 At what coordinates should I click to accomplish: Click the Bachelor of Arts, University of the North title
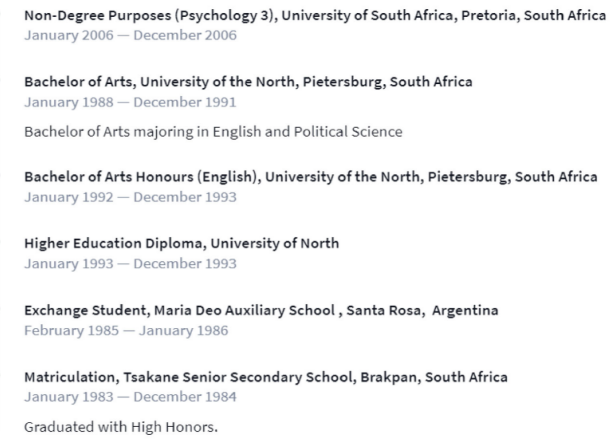(248, 81)
